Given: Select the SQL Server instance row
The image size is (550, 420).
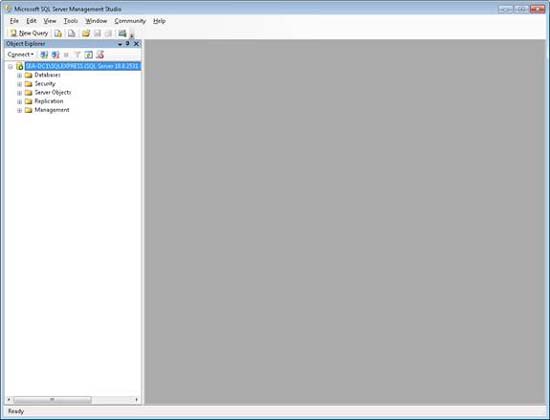Looking at the screenshot, I should tap(83, 66).
